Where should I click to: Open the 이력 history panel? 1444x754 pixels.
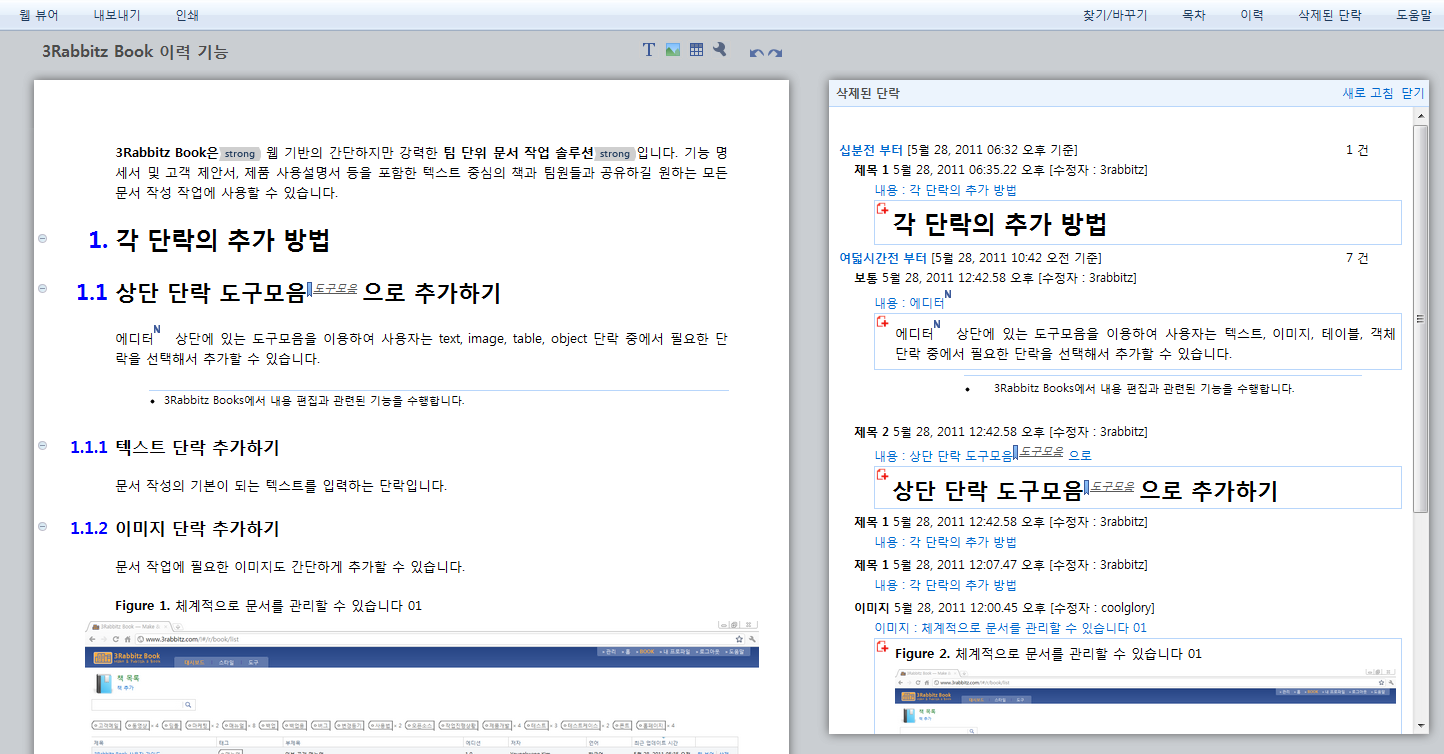coord(1252,15)
